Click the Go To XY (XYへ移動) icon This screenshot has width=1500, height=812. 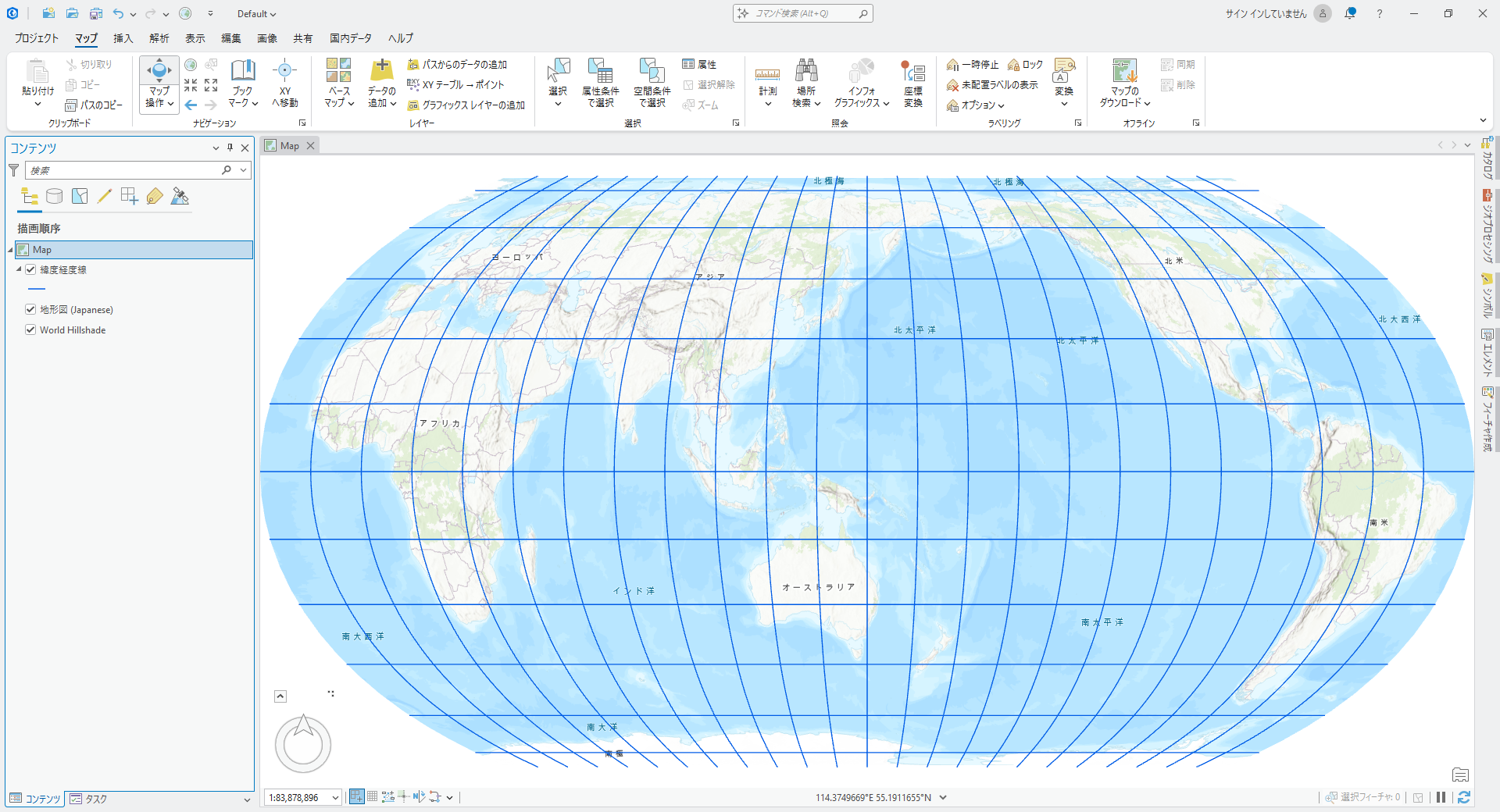tap(284, 71)
